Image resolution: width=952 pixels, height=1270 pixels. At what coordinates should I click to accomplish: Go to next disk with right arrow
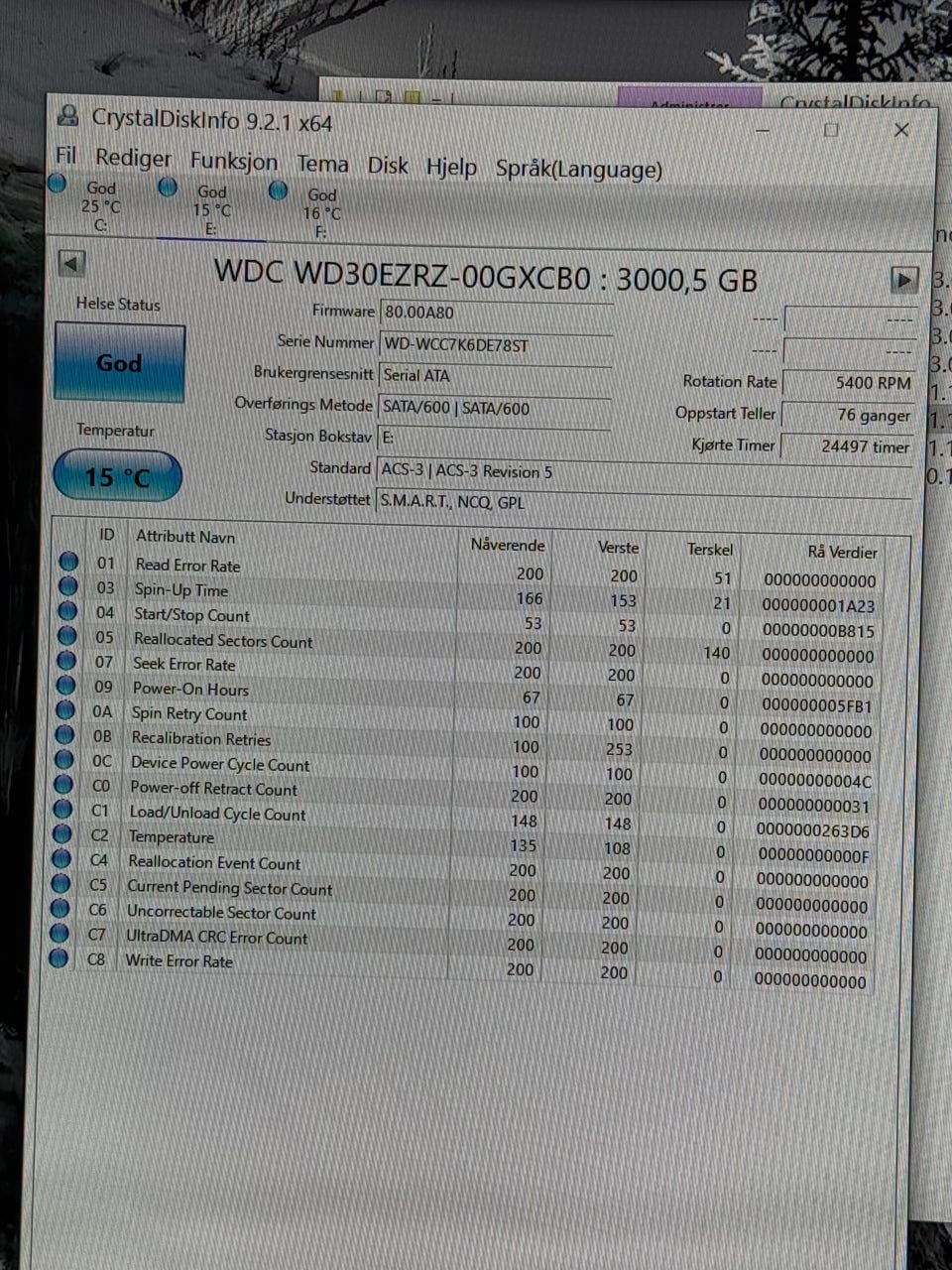tap(903, 280)
